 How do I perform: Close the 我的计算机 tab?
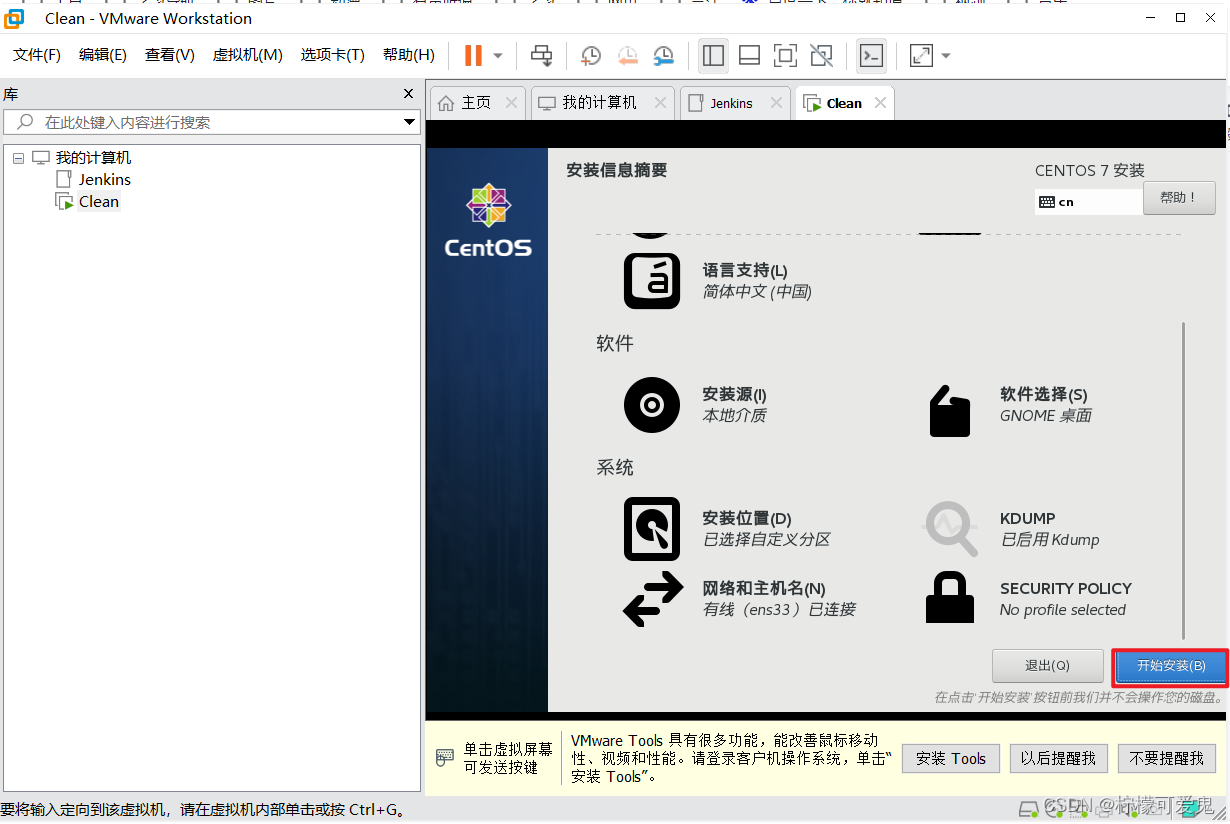pos(660,103)
